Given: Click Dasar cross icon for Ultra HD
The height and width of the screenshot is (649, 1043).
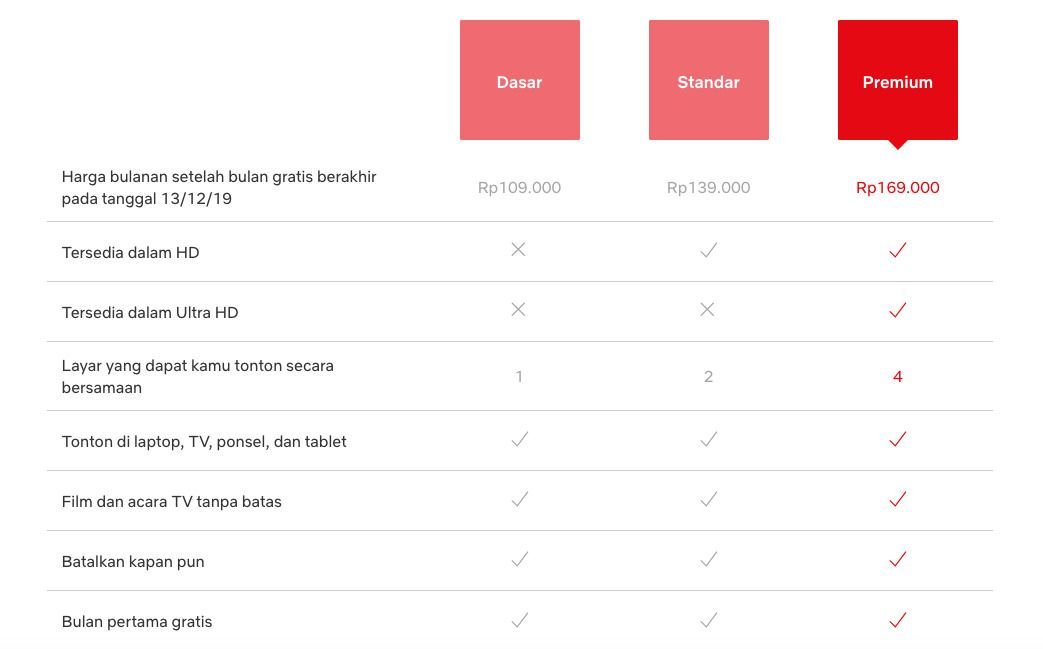Looking at the screenshot, I should [518, 309].
